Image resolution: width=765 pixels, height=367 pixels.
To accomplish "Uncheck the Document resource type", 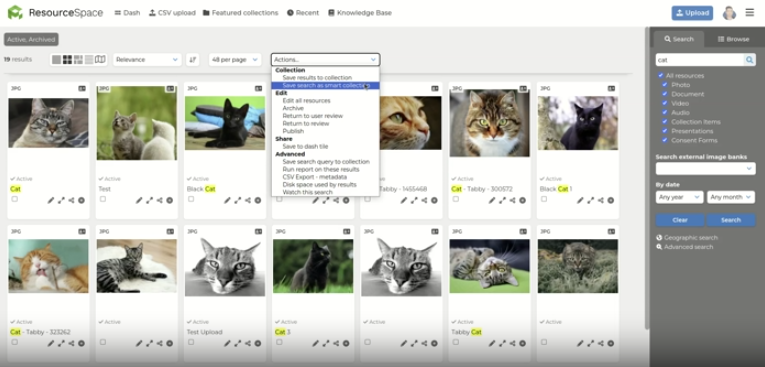I will tap(664, 94).
